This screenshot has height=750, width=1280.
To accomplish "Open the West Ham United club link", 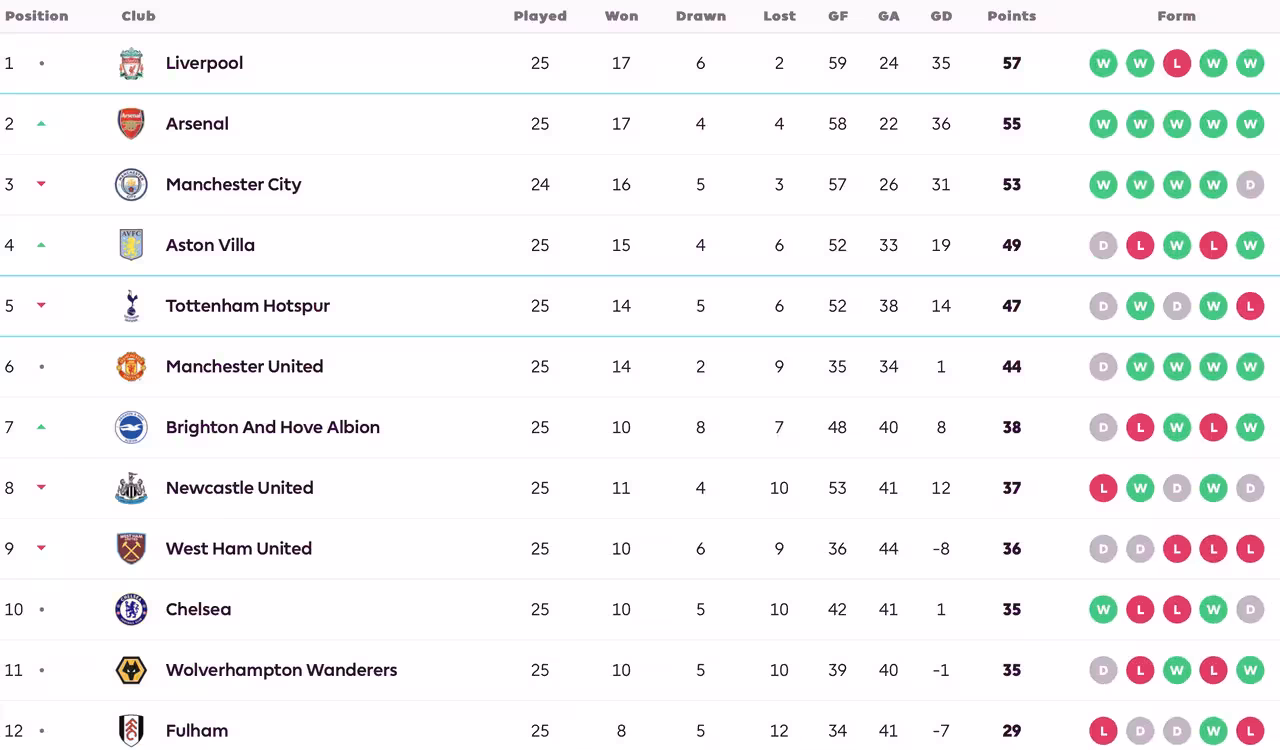I will pos(239,548).
